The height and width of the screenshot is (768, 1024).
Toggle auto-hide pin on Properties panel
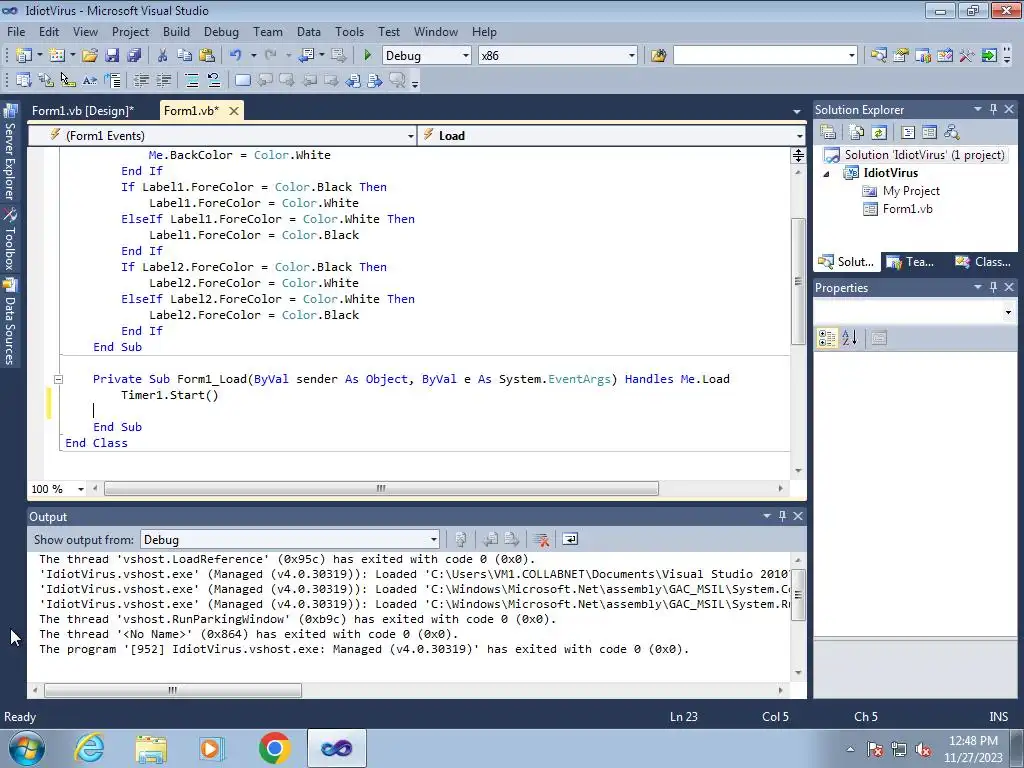993,287
